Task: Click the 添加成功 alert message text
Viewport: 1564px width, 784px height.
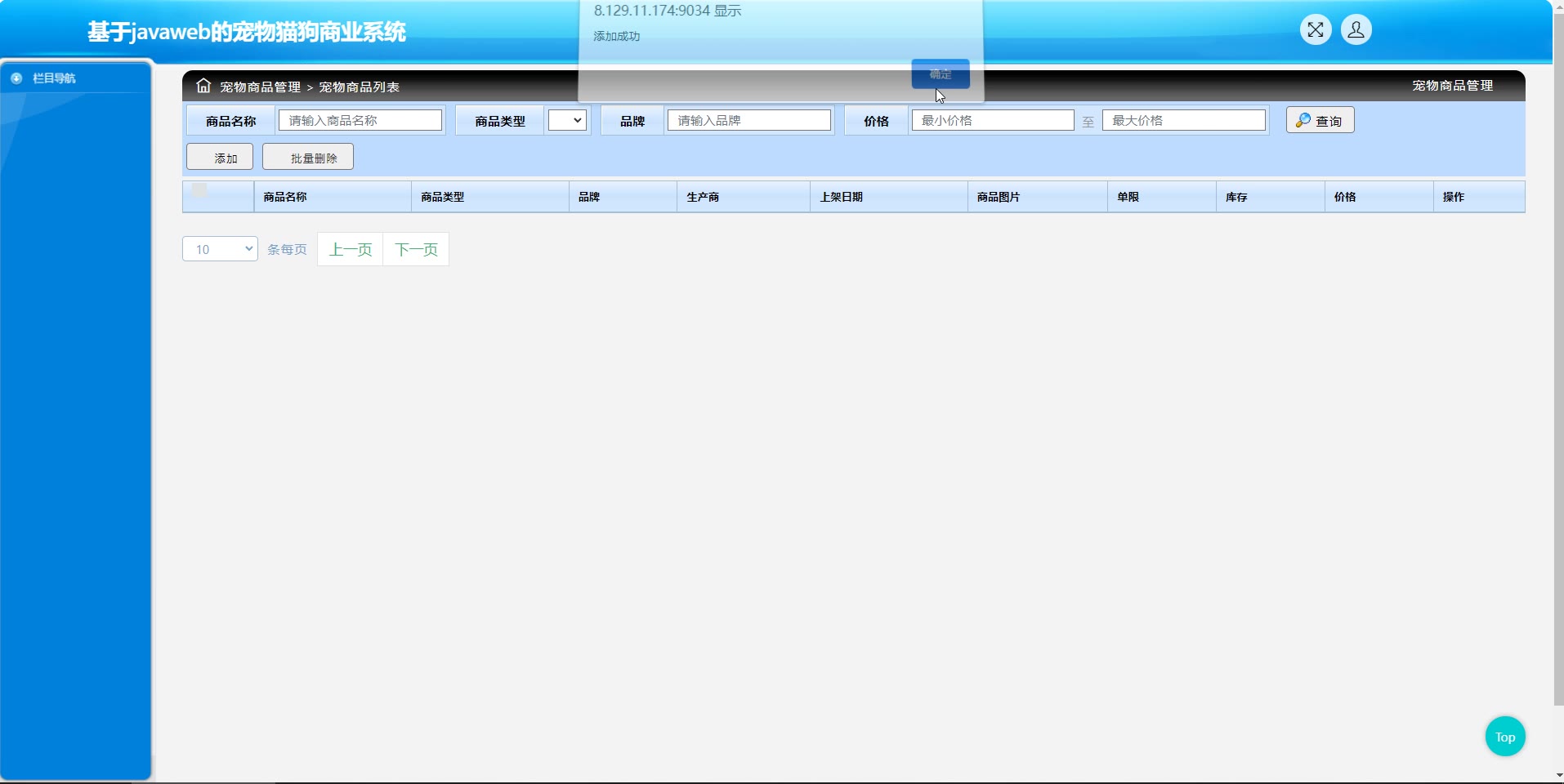Action: pyautogui.click(x=617, y=36)
